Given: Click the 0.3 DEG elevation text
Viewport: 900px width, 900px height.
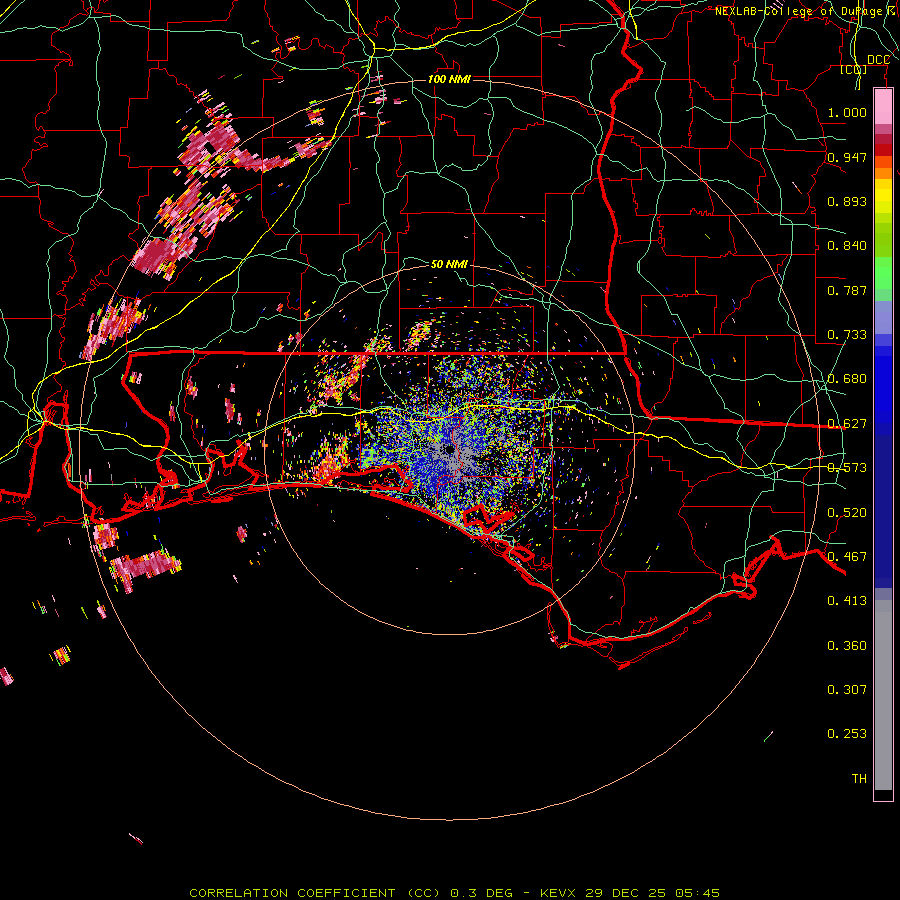Looking at the screenshot, I should 481,893.
